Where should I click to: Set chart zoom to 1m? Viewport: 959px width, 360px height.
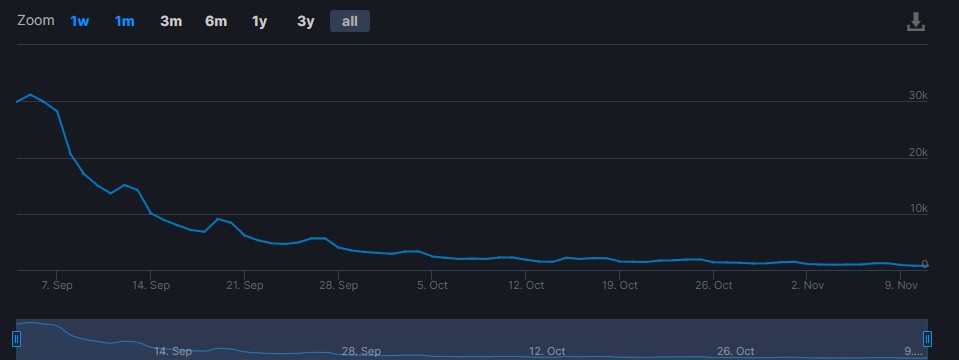124,21
